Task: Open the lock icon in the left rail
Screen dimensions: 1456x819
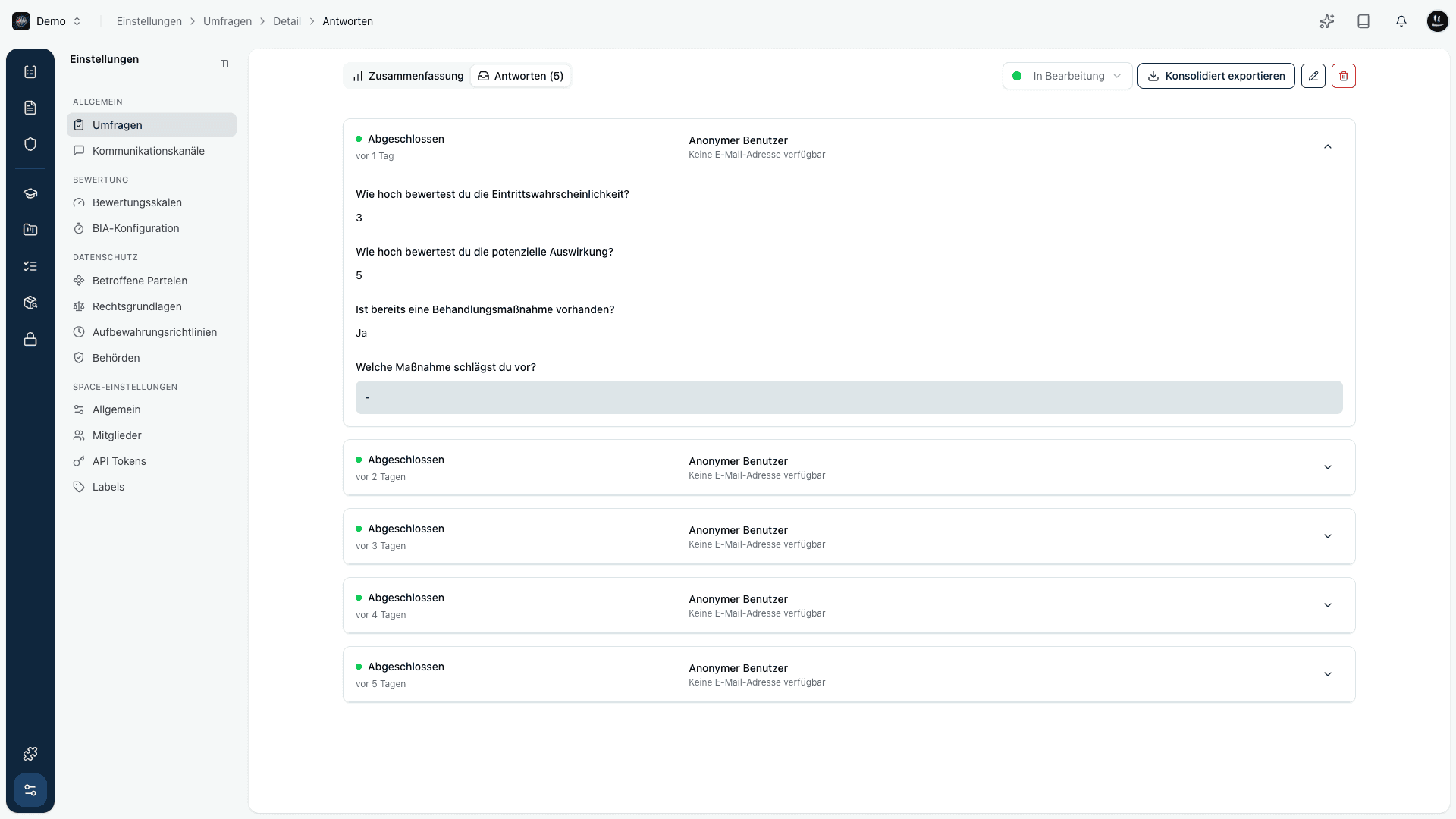Action: [x=30, y=339]
